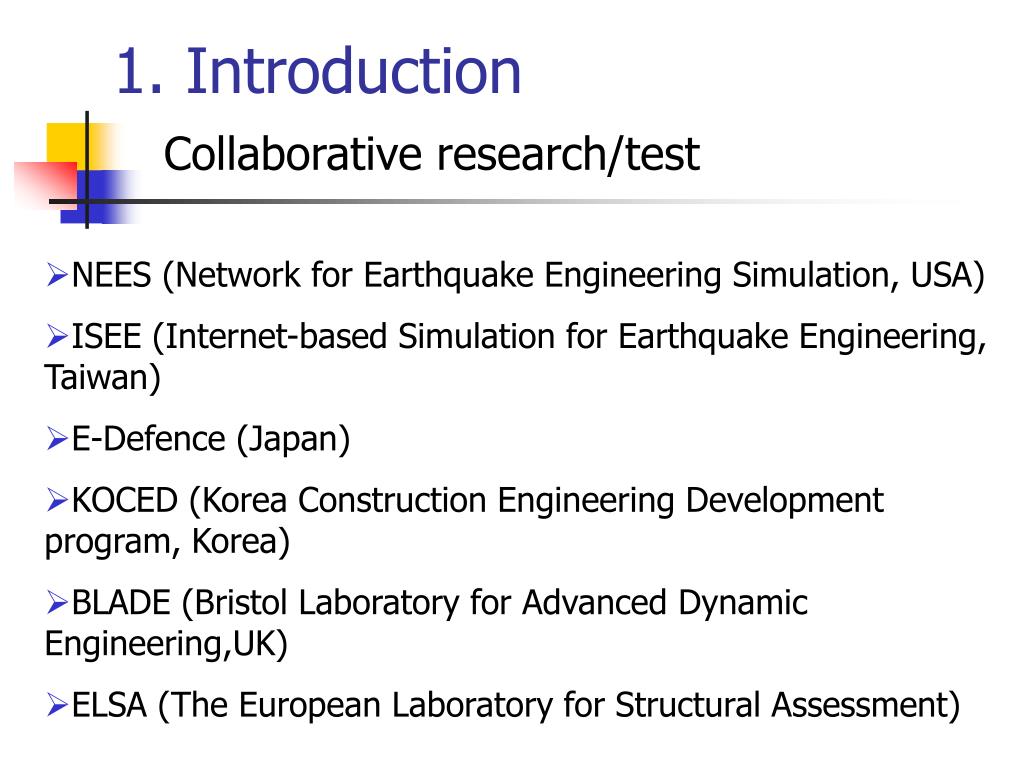The image size is (1024, 768).
Task: Click the BLADE Bristol Laboratory text
Action: [x=440, y=603]
